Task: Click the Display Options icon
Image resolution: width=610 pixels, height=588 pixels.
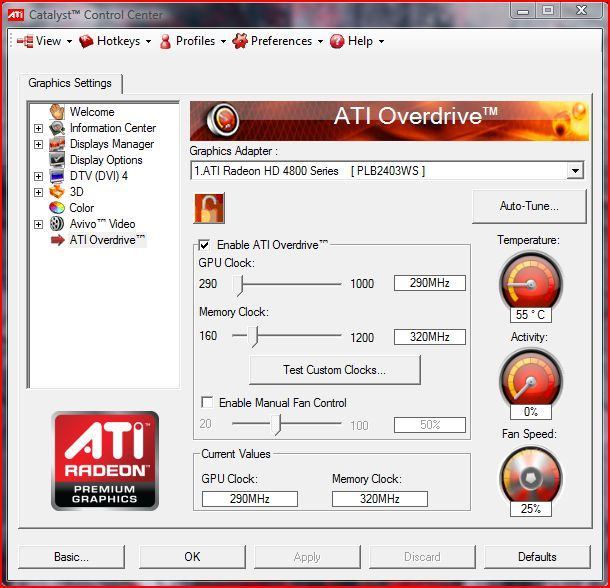Action: 57,160
